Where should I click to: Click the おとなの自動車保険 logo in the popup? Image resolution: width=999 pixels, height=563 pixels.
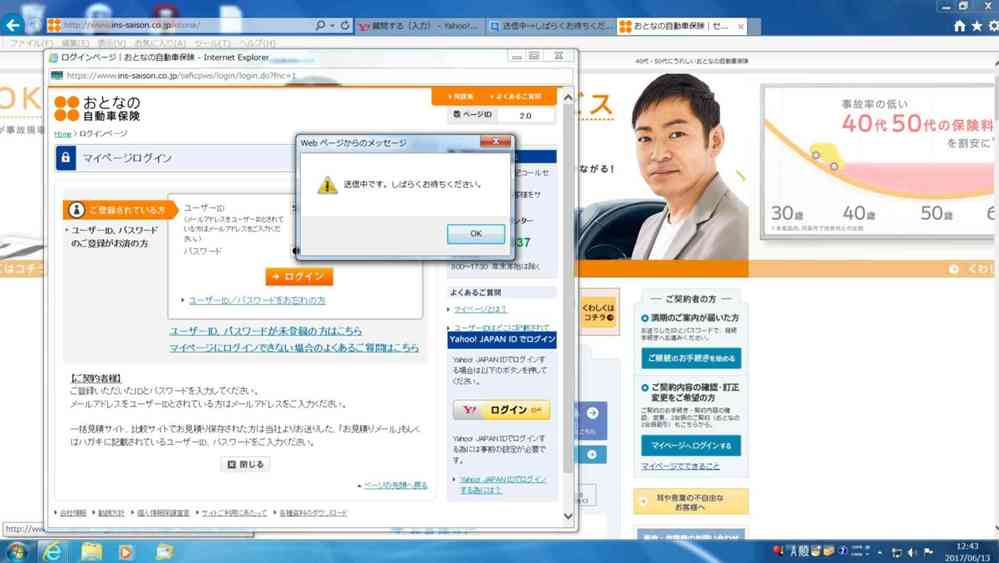[x=97, y=108]
